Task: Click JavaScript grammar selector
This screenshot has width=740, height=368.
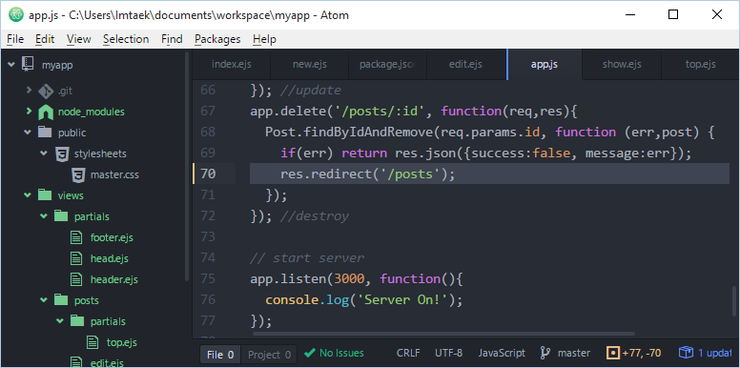Action: (x=502, y=352)
